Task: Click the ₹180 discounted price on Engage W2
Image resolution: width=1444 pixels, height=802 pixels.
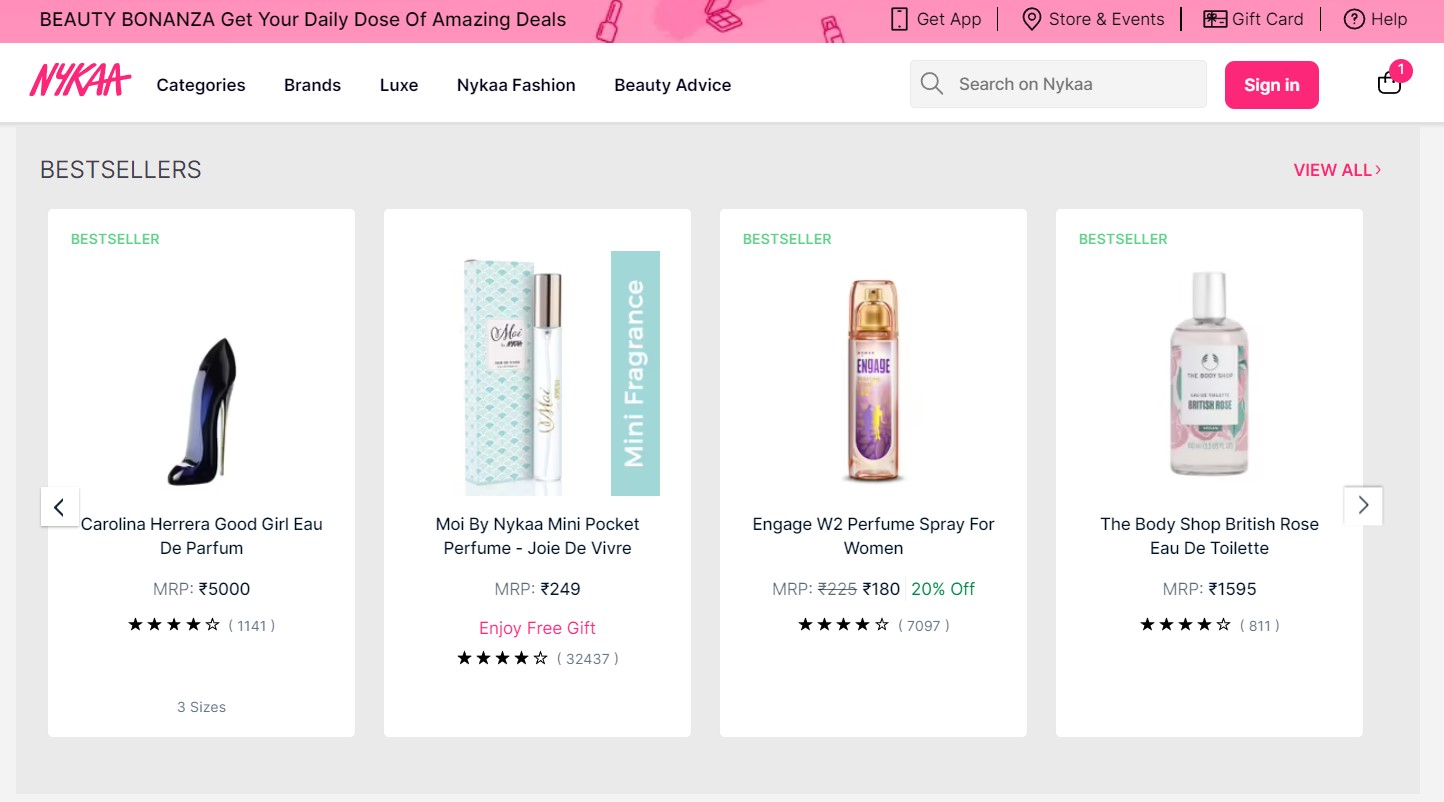Action: [881, 589]
